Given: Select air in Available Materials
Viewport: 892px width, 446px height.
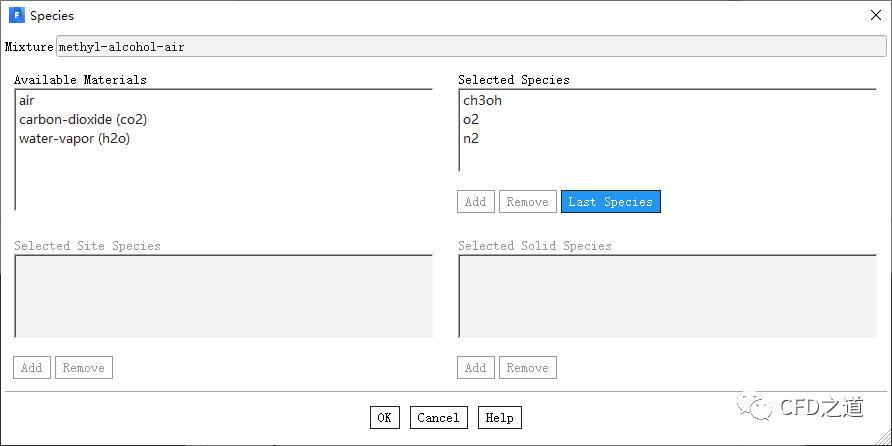Looking at the screenshot, I should (27, 100).
